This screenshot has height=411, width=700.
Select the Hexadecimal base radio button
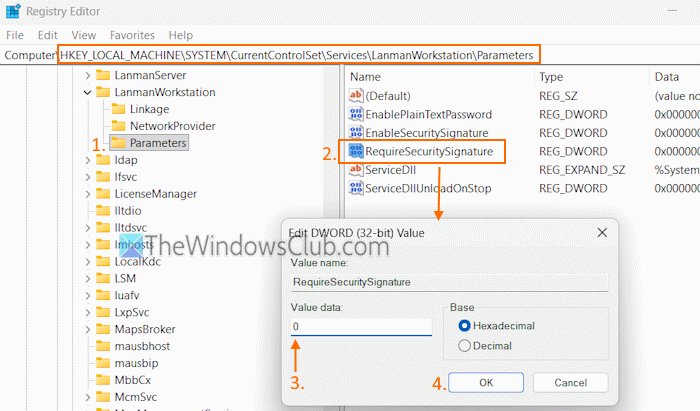point(464,326)
